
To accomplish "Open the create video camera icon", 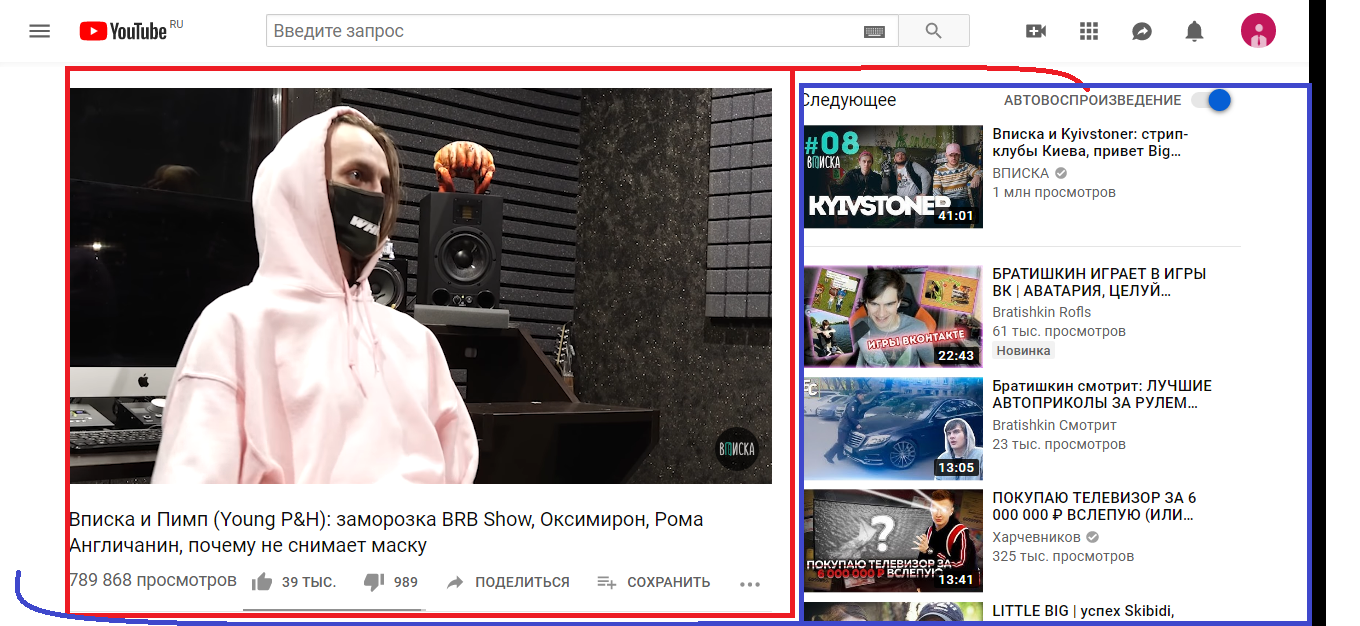I will 1036,31.
